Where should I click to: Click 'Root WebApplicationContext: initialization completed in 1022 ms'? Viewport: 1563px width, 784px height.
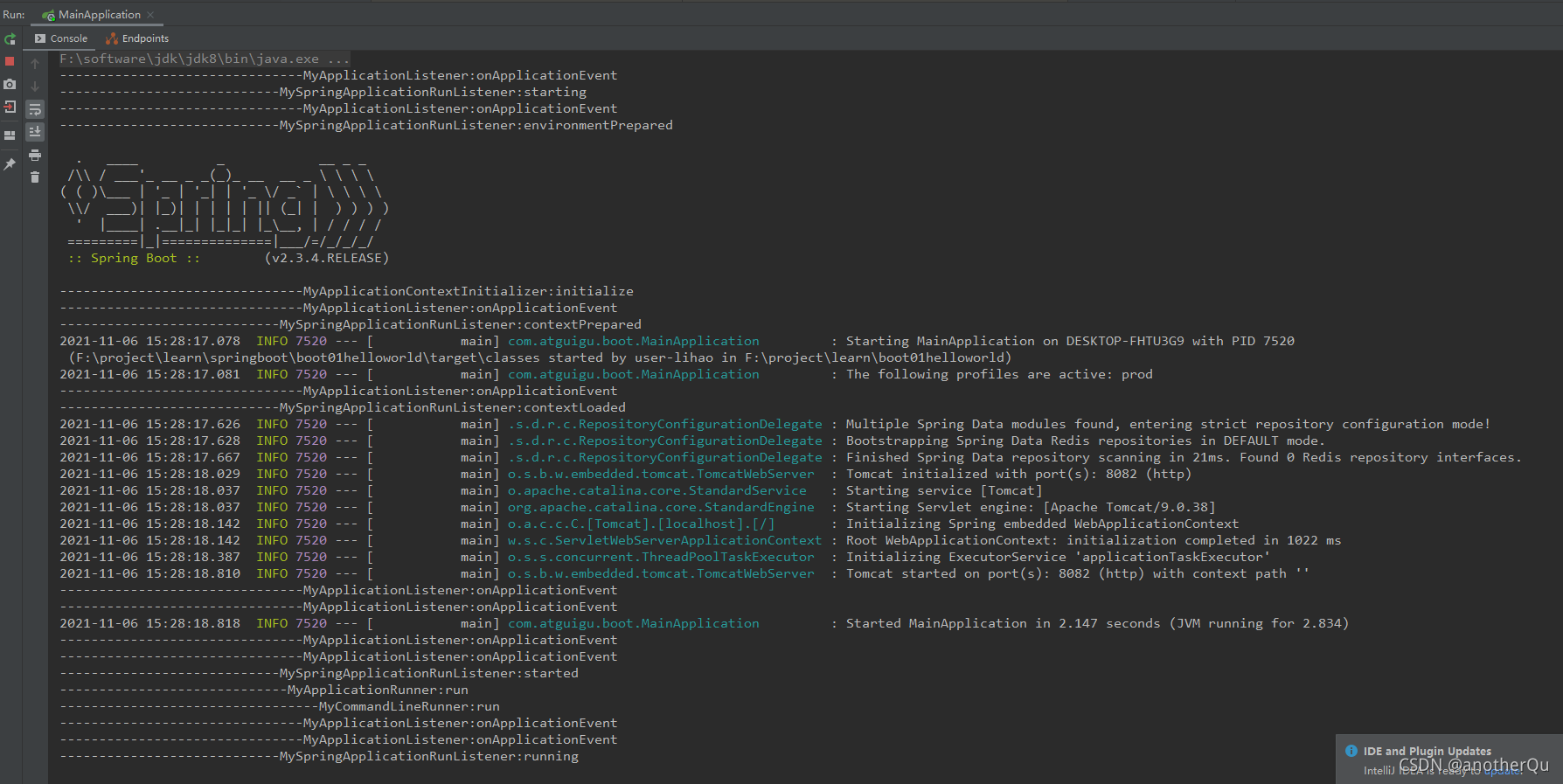pos(1094,540)
